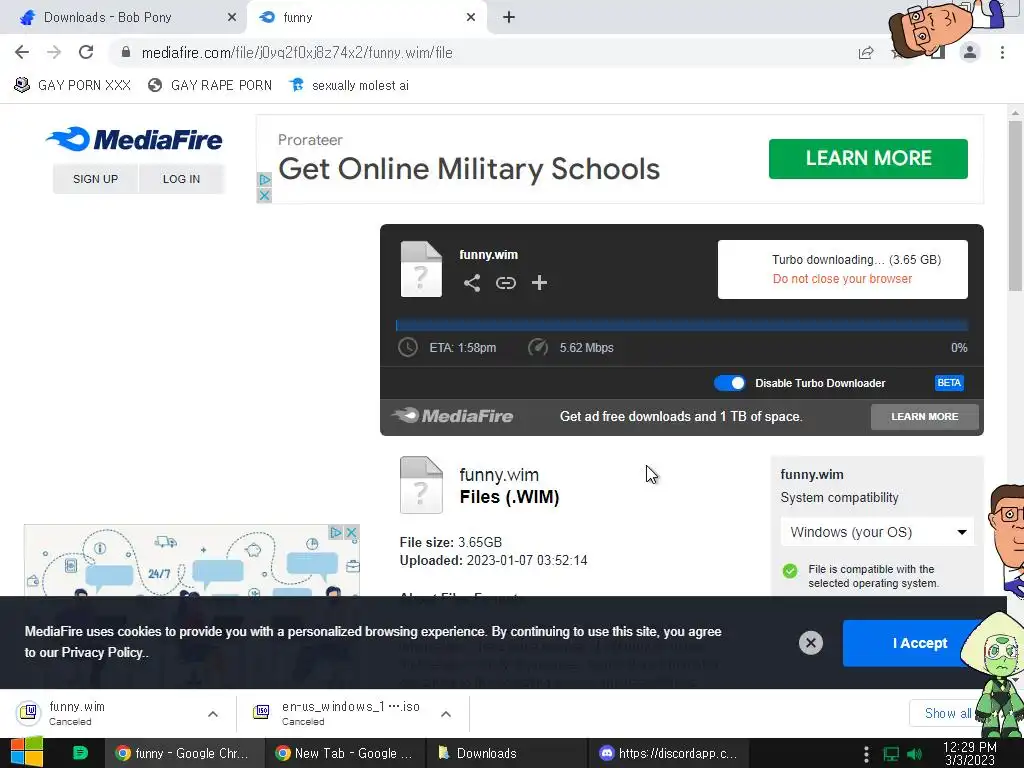Click the green compatibility checkmark icon
The image size is (1024, 768).
pos(790,571)
